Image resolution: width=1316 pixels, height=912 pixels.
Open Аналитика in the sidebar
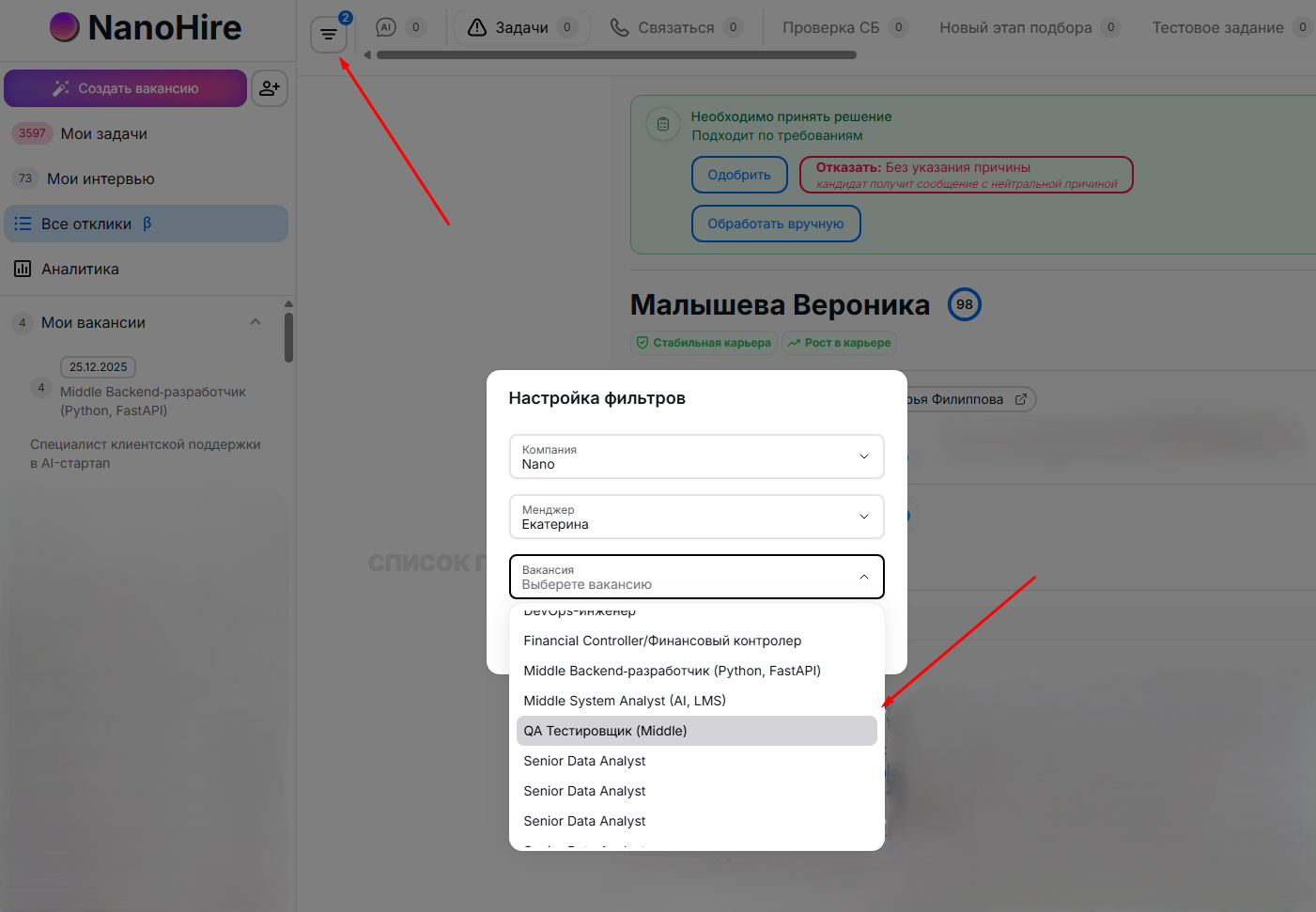click(146, 269)
